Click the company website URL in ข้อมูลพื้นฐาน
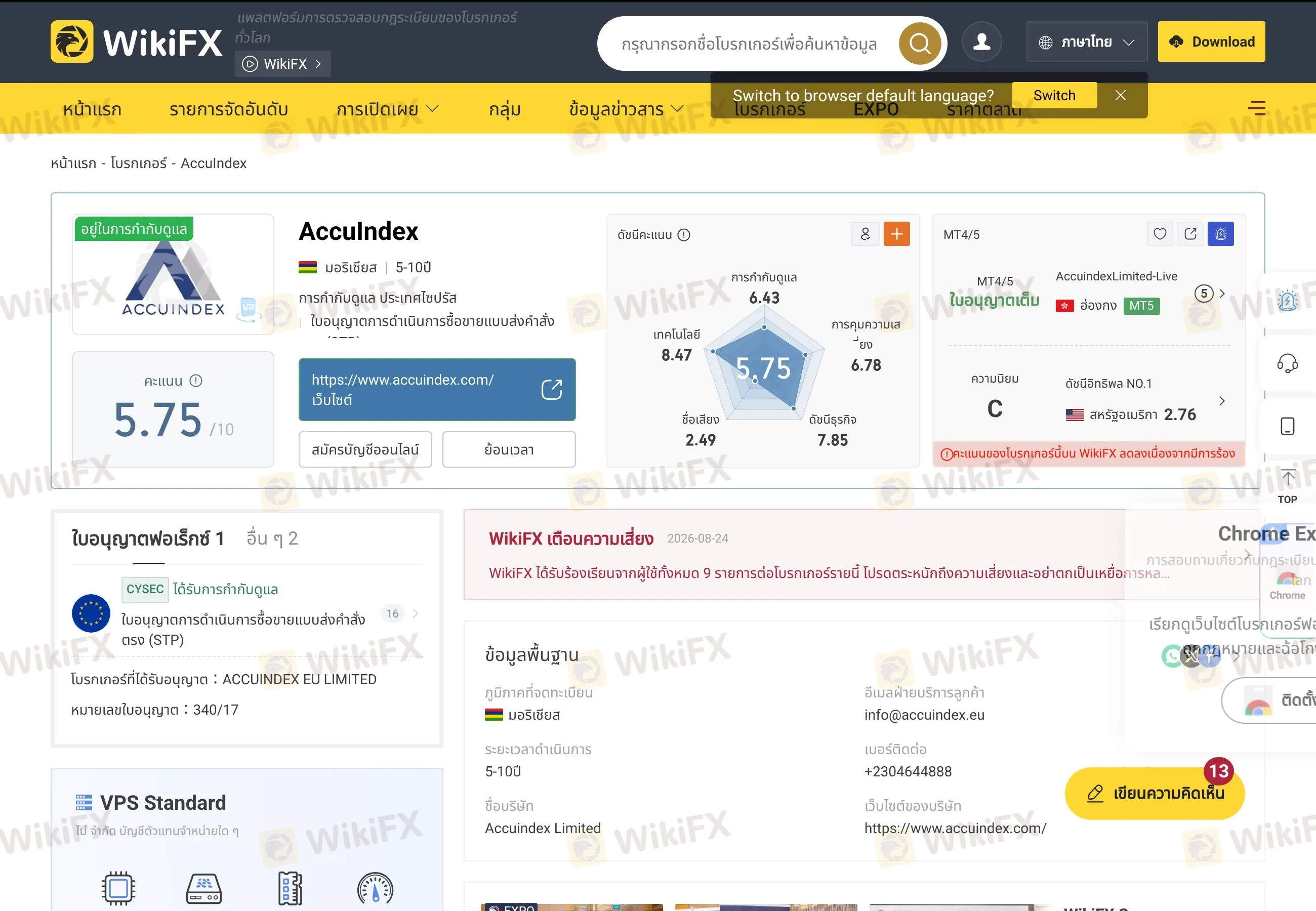Image resolution: width=1316 pixels, height=911 pixels. pos(955,827)
